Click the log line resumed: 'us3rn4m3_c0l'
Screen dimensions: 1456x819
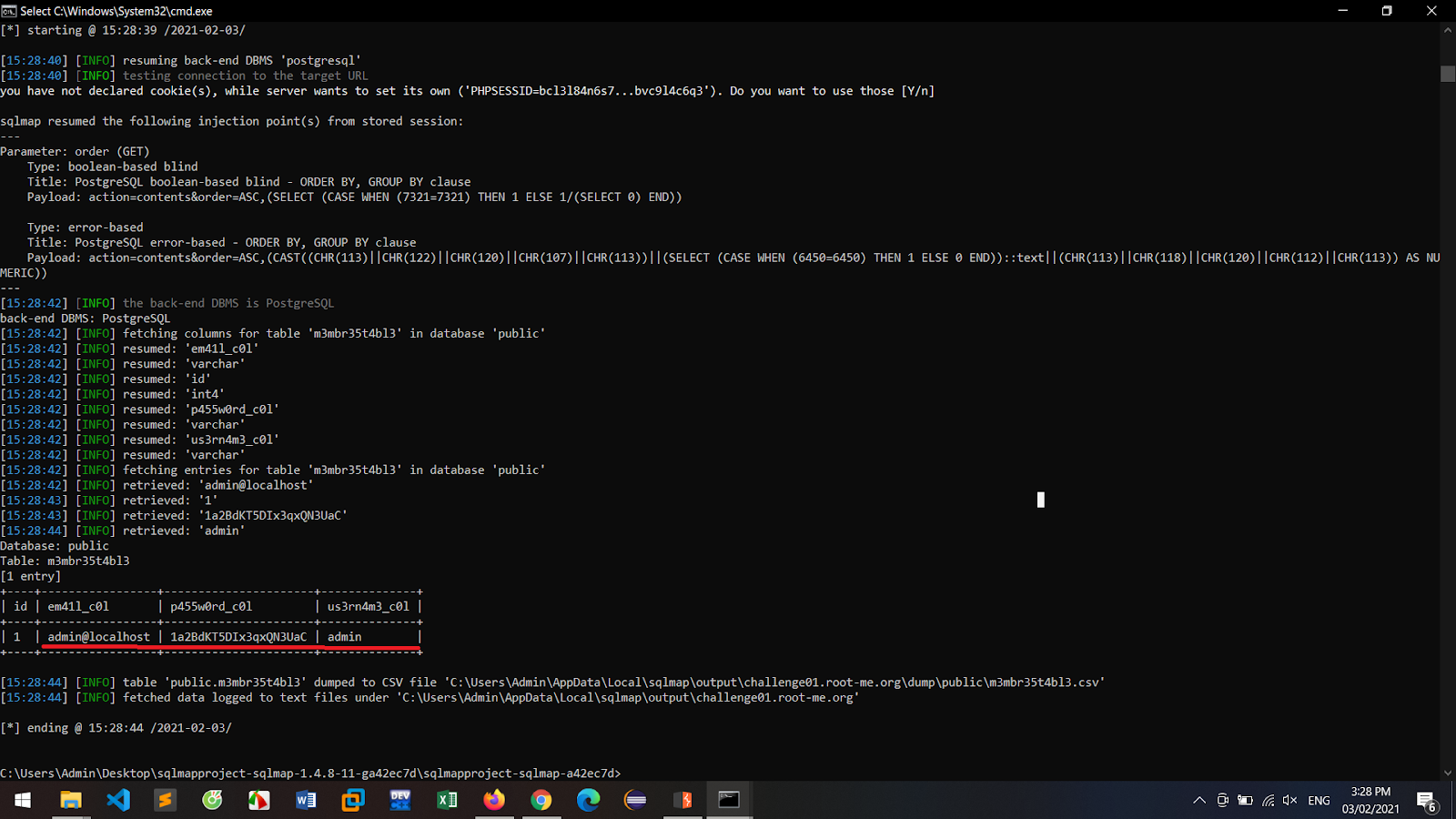(140, 440)
